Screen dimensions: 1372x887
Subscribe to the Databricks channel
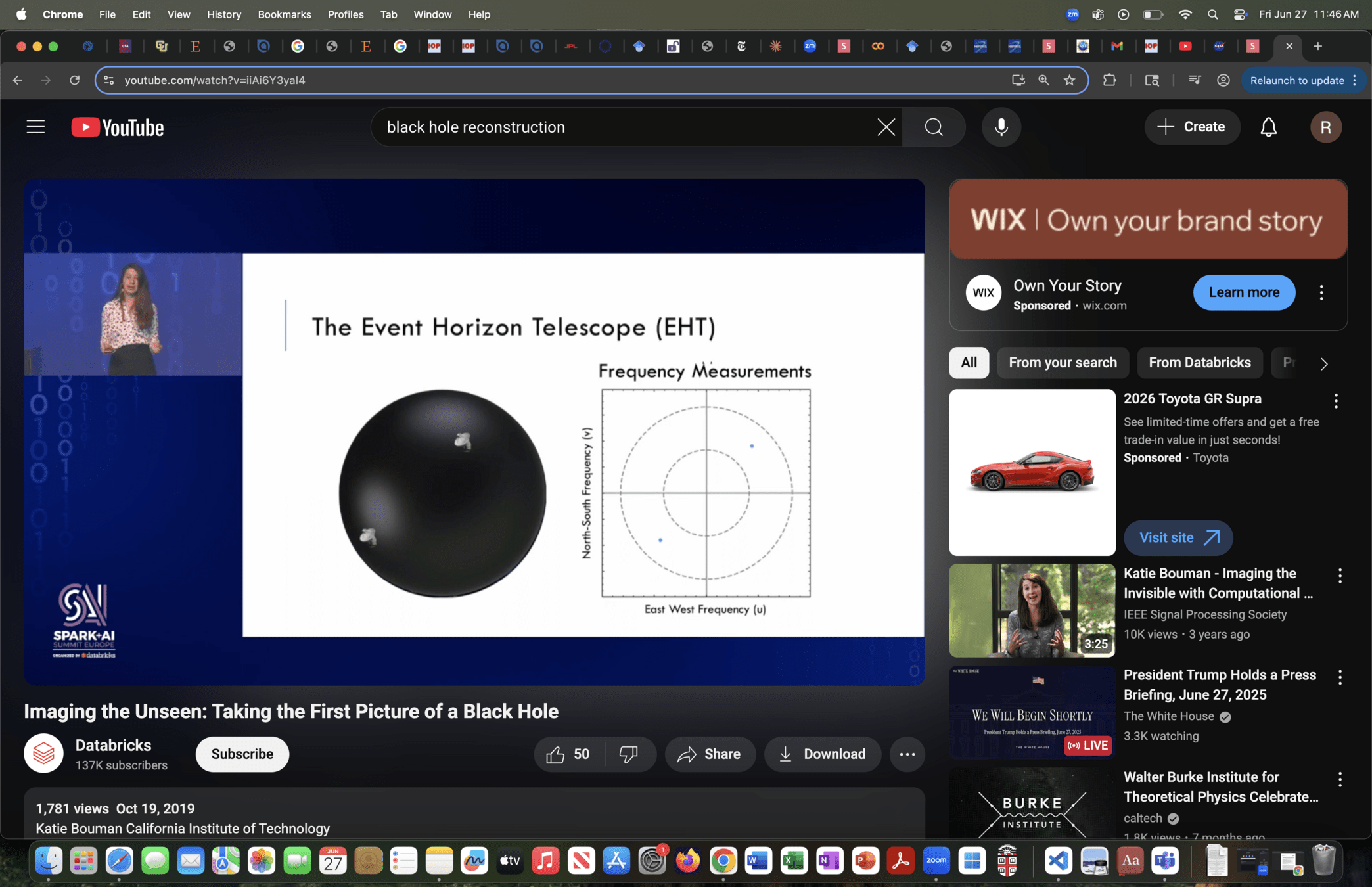click(242, 754)
